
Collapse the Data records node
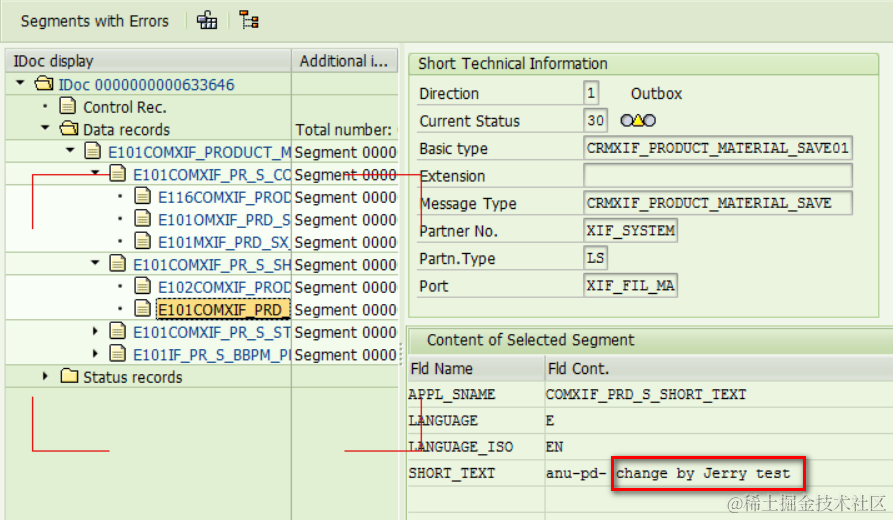pos(46,128)
